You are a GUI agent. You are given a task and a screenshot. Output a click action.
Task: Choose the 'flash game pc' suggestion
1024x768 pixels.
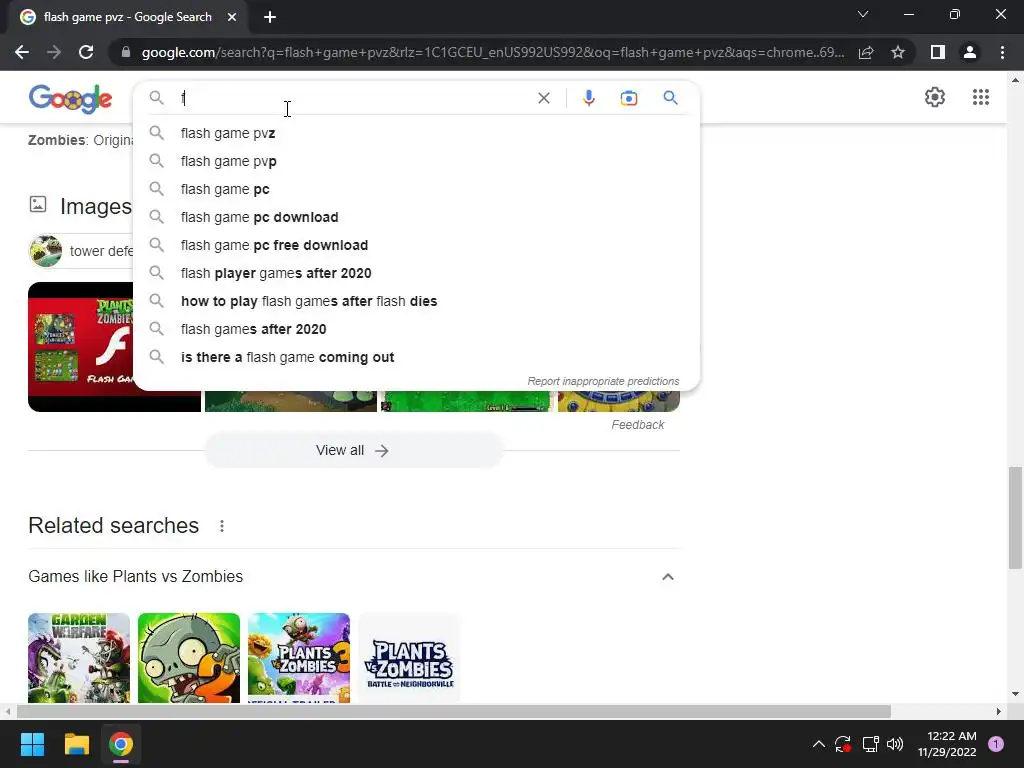pyautogui.click(x=417, y=189)
